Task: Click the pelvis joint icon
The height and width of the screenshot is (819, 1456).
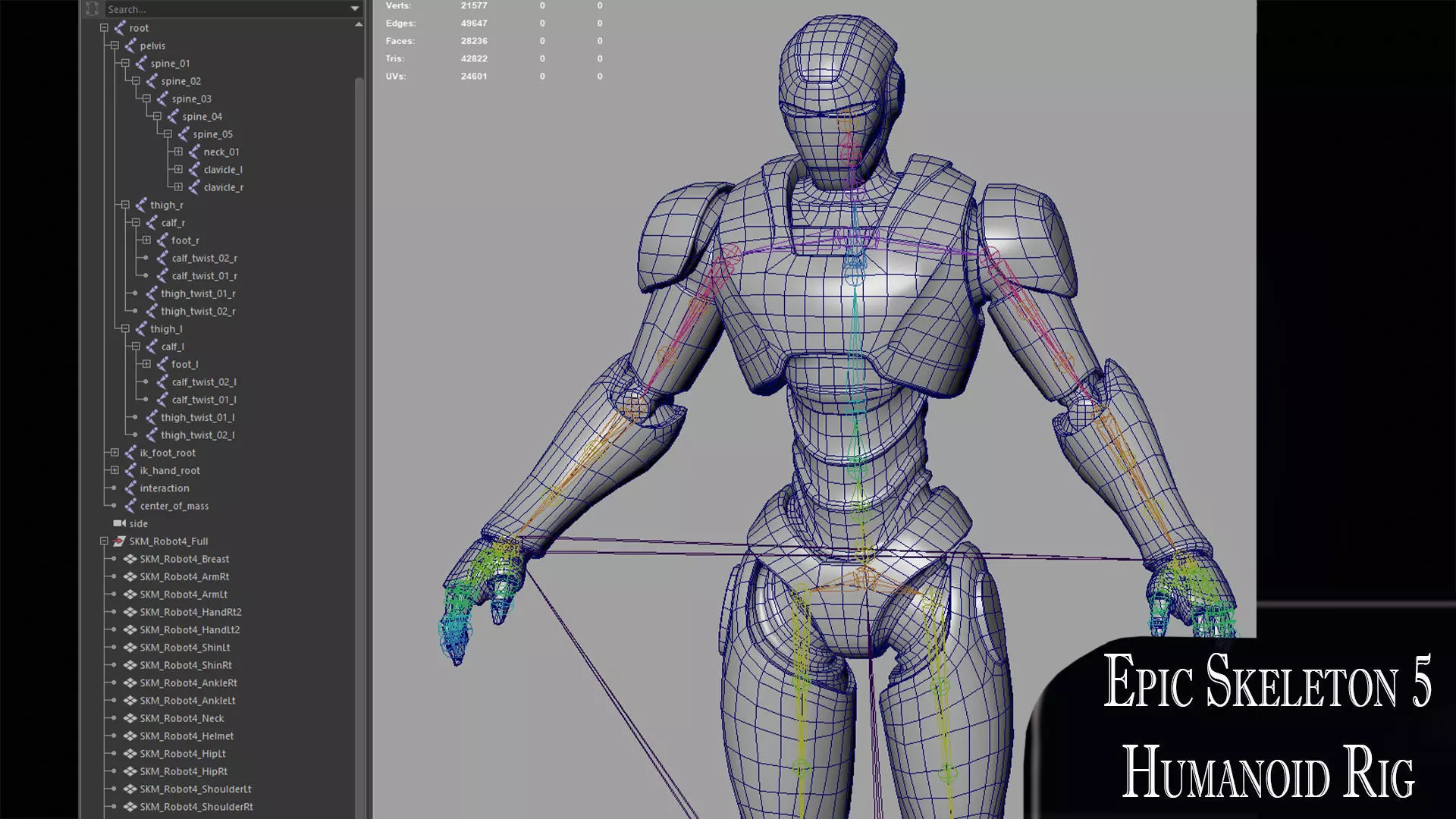Action: tap(130, 45)
